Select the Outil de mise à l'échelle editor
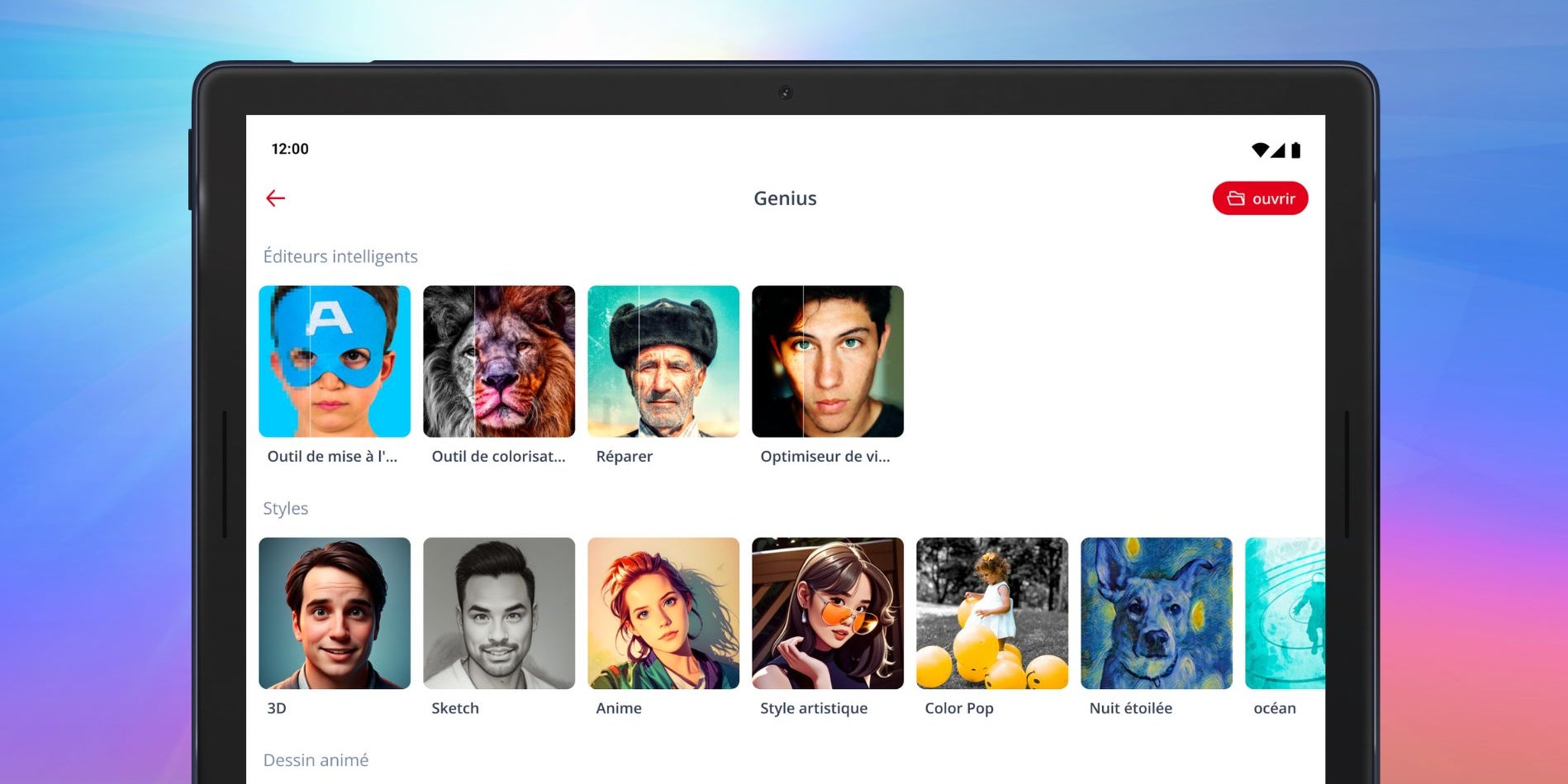 (x=335, y=361)
